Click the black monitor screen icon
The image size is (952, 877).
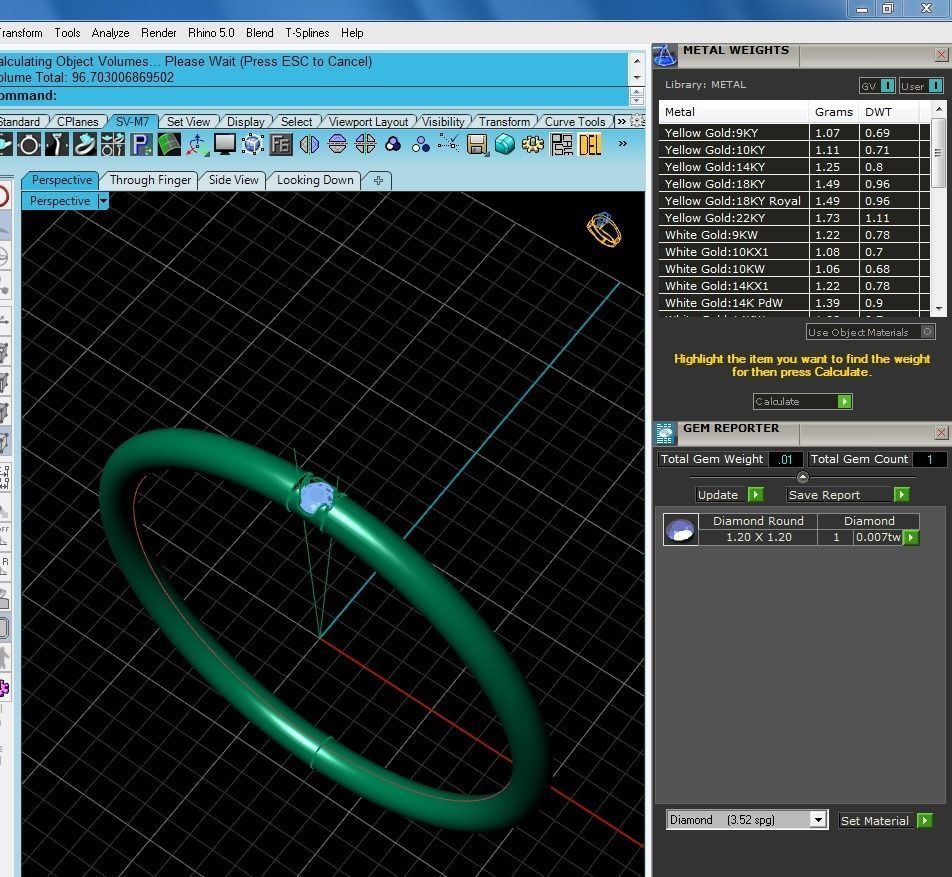pyautogui.click(x=225, y=145)
